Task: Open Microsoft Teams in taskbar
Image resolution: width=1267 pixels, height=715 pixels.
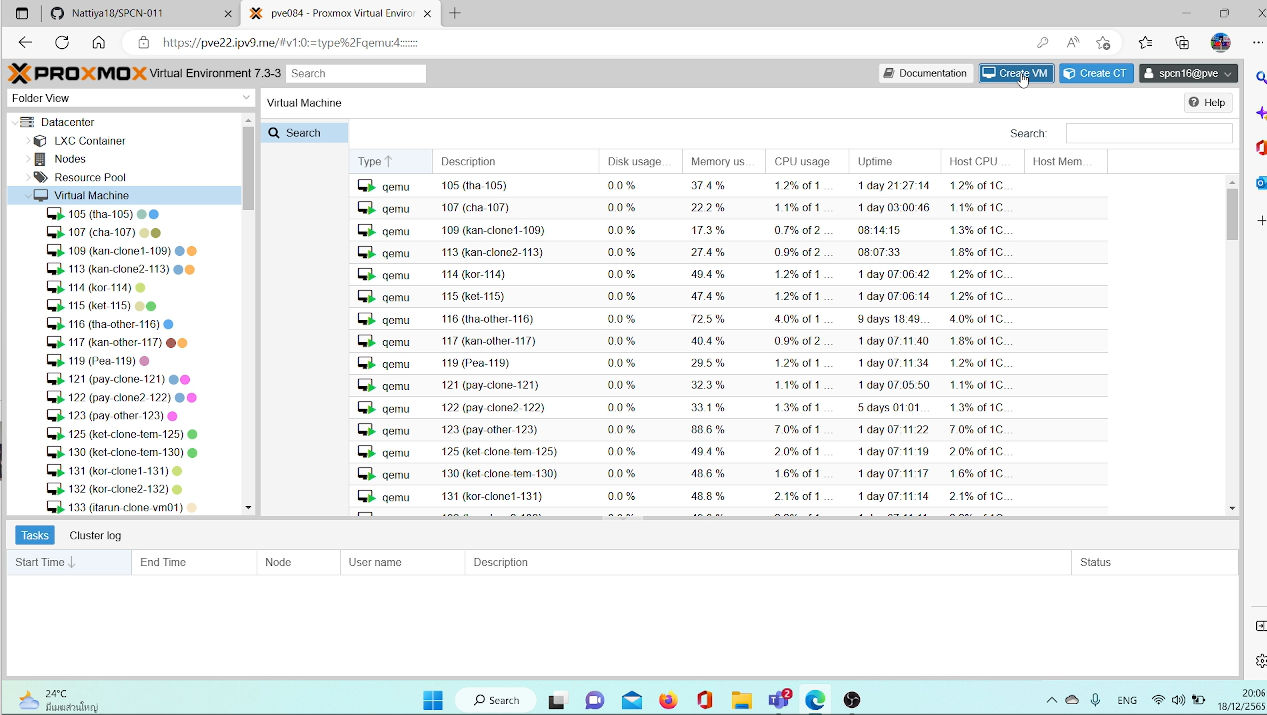Action: (x=778, y=700)
